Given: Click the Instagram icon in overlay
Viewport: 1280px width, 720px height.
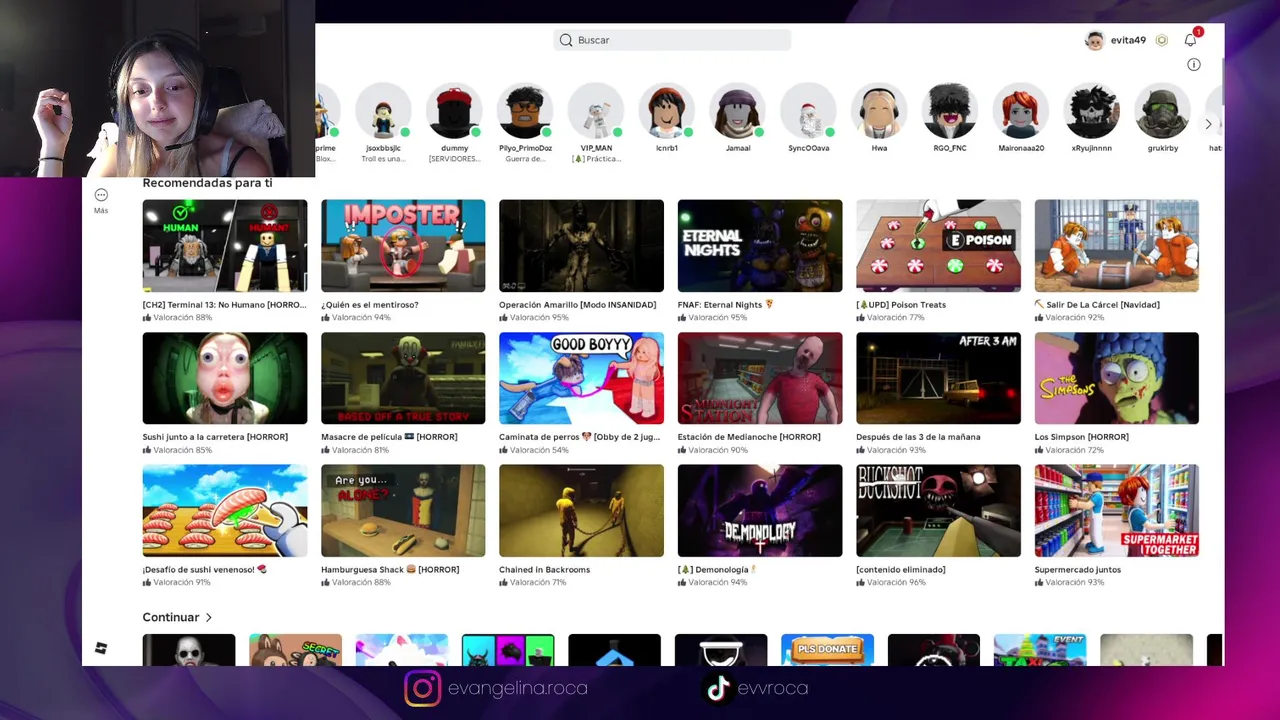Looking at the screenshot, I should tap(422, 688).
